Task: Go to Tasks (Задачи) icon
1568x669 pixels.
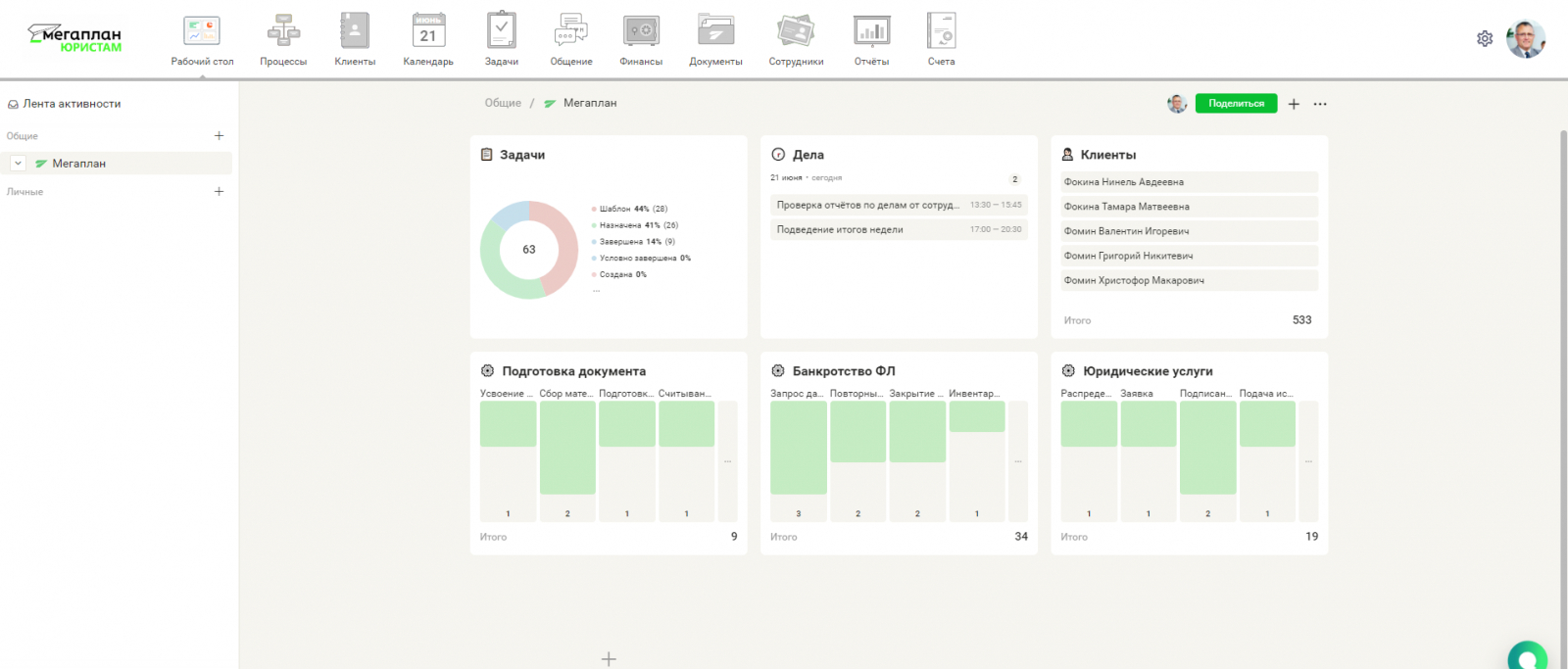Action: coord(501,31)
